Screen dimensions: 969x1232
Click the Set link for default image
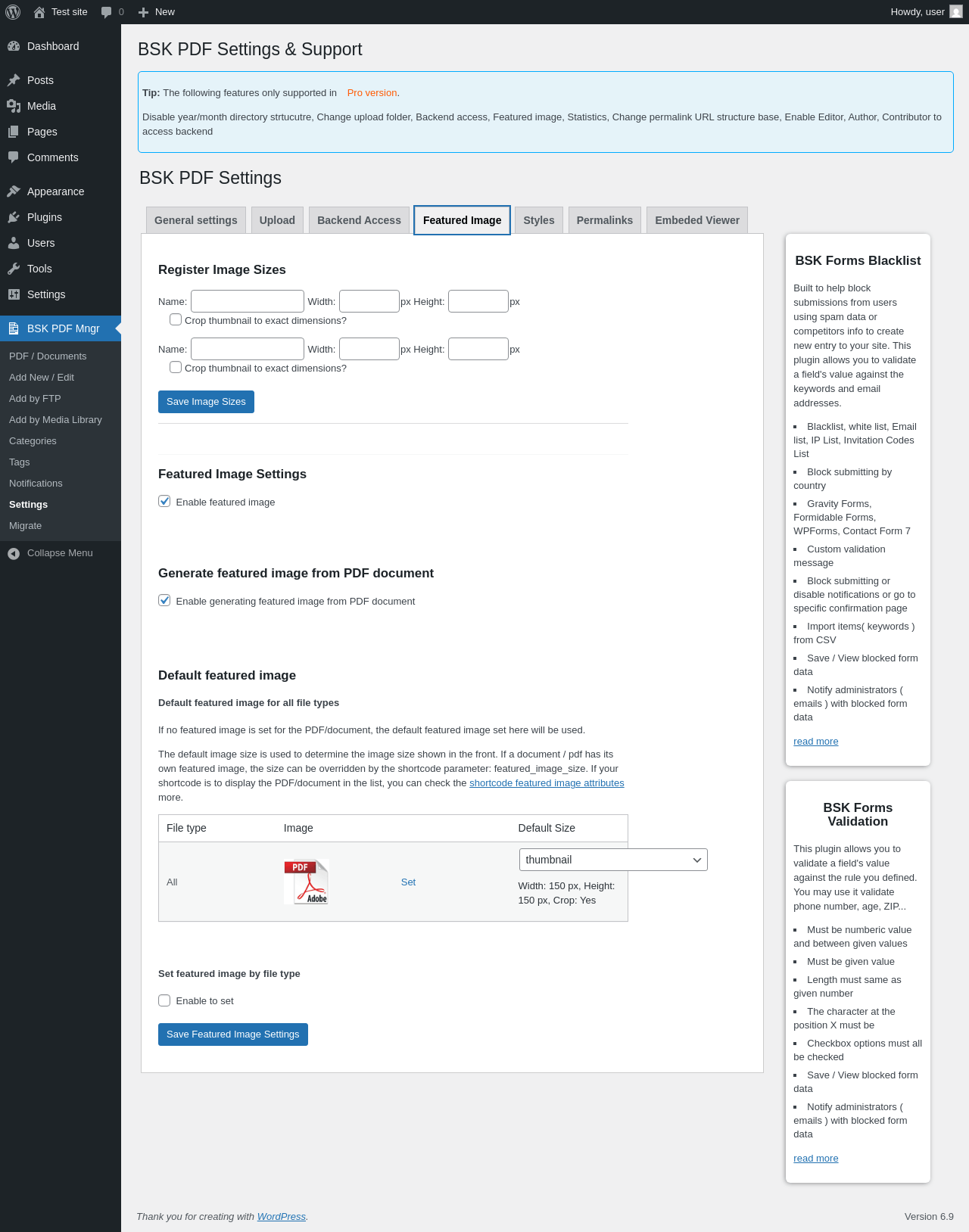(408, 882)
